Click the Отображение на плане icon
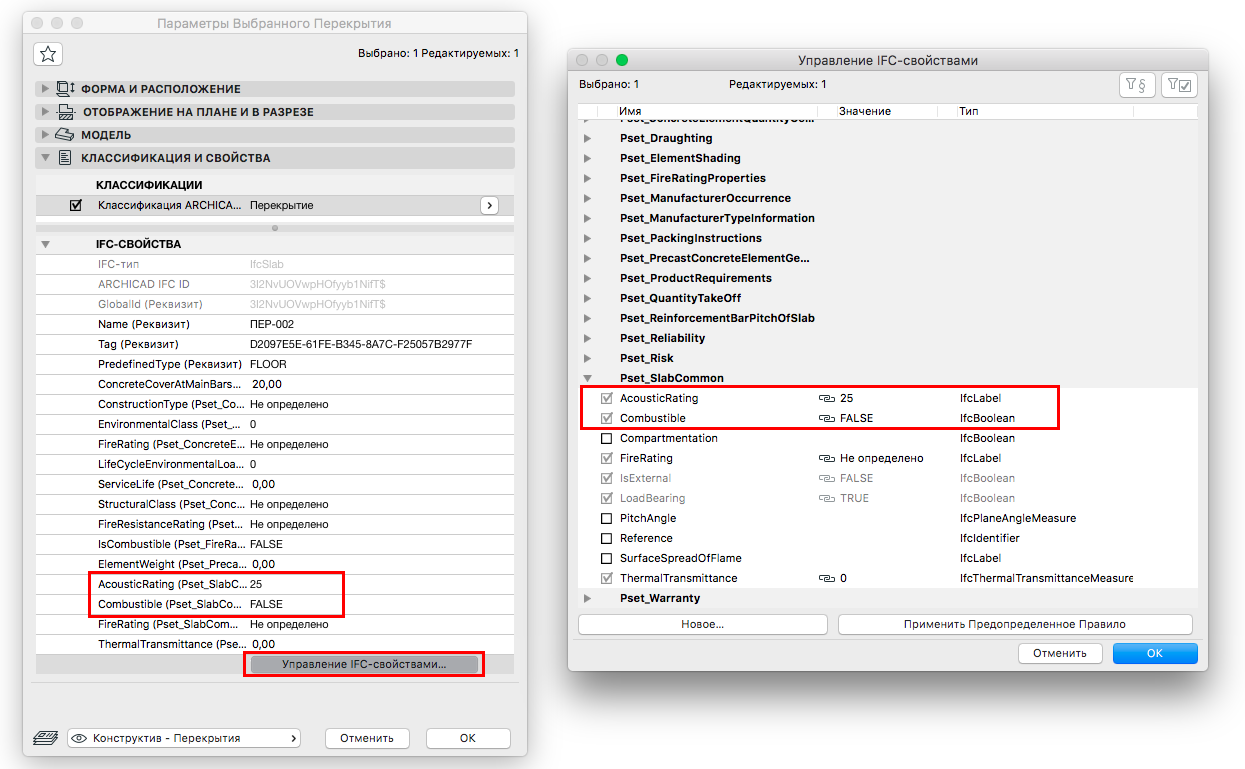This screenshot has width=1245, height=769. click(x=66, y=112)
